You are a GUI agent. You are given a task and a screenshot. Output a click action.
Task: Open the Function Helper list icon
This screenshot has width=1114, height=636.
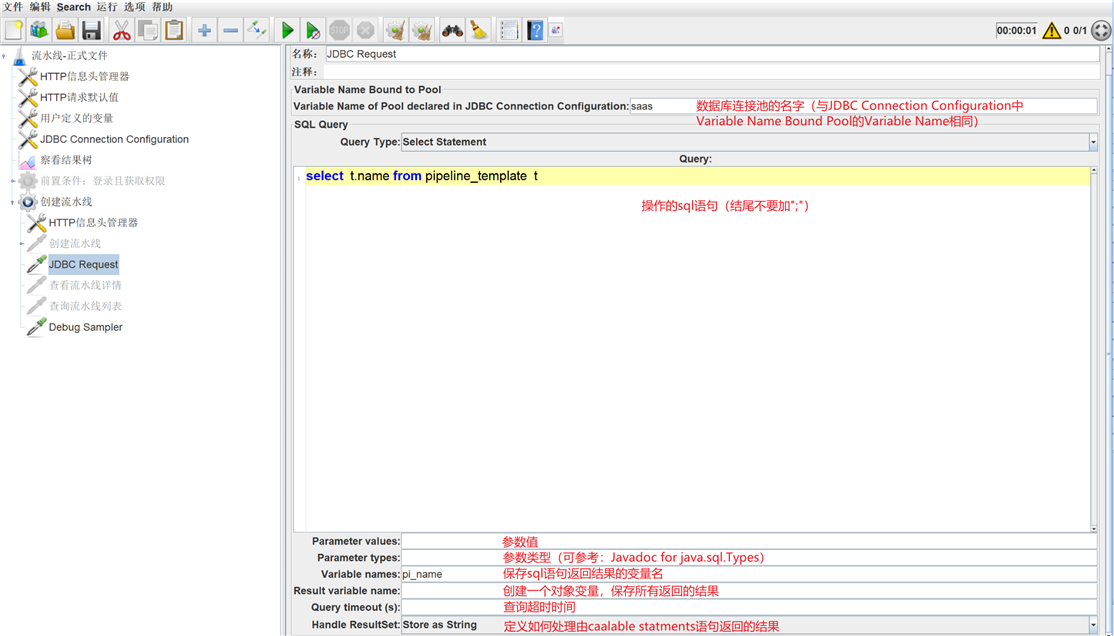(x=509, y=31)
